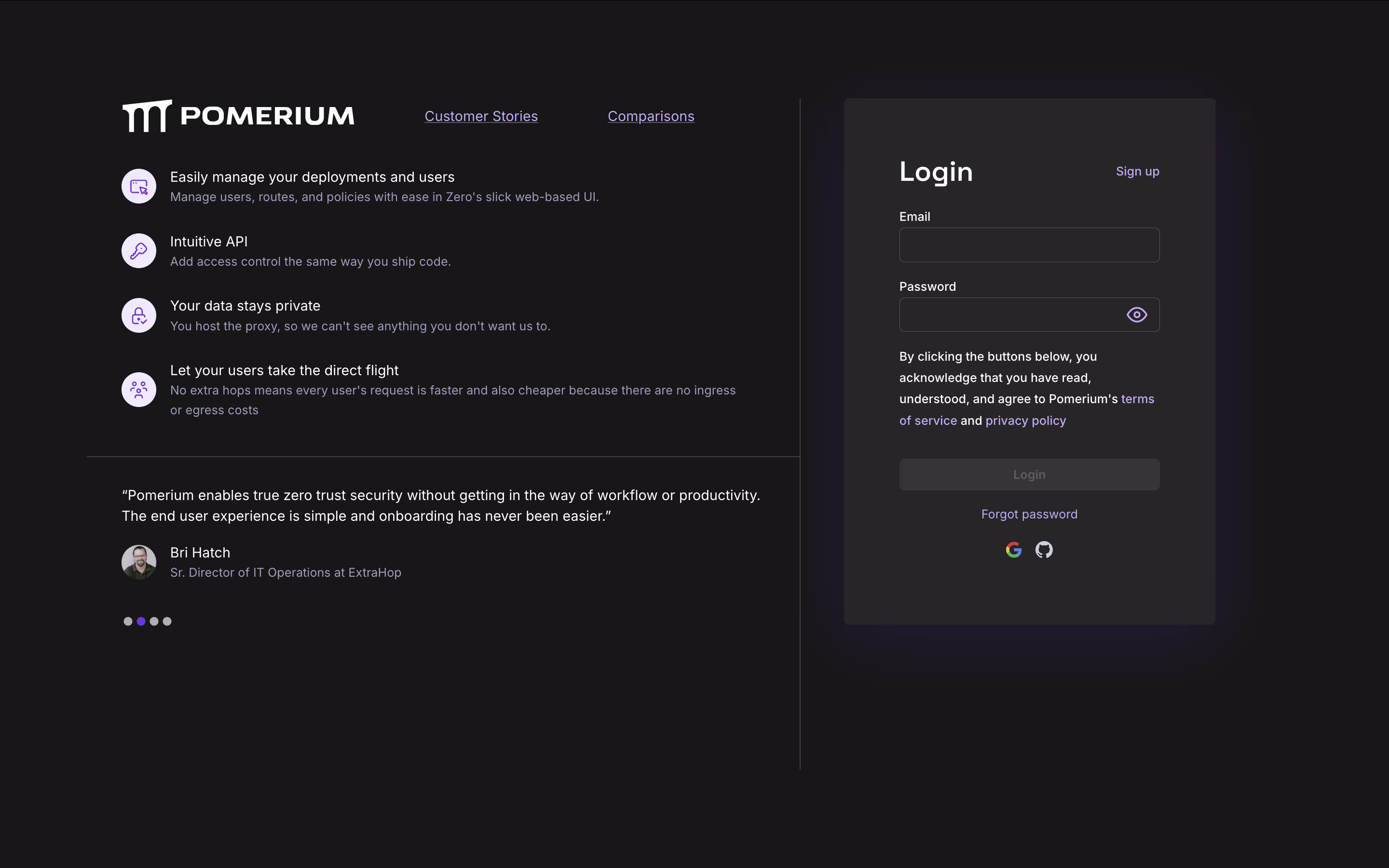Select the third testimonial carousel dot

(x=154, y=621)
